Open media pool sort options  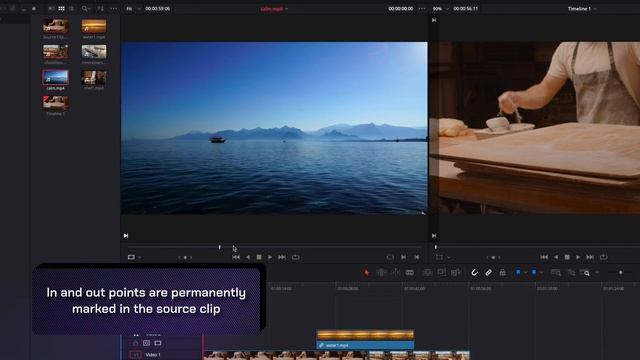100,9
